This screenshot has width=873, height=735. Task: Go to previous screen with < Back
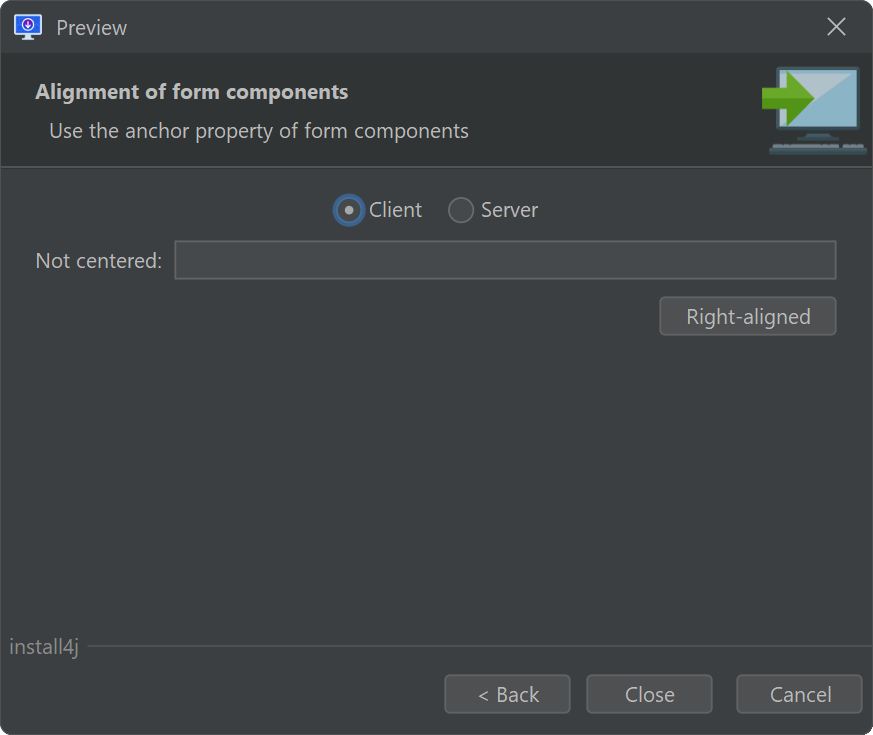point(507,694)
